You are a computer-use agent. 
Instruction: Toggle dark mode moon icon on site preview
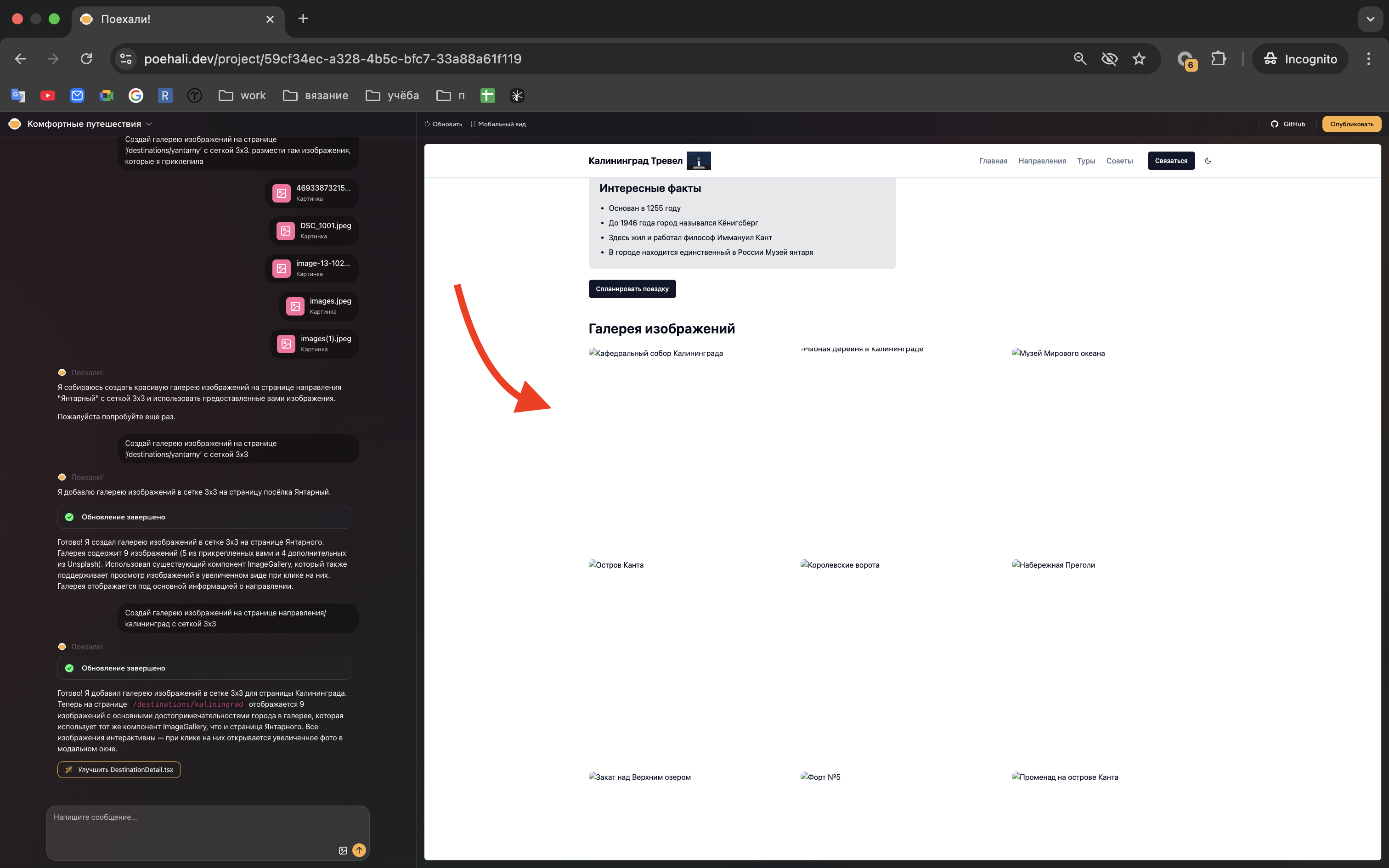[x=1208, y=161]
